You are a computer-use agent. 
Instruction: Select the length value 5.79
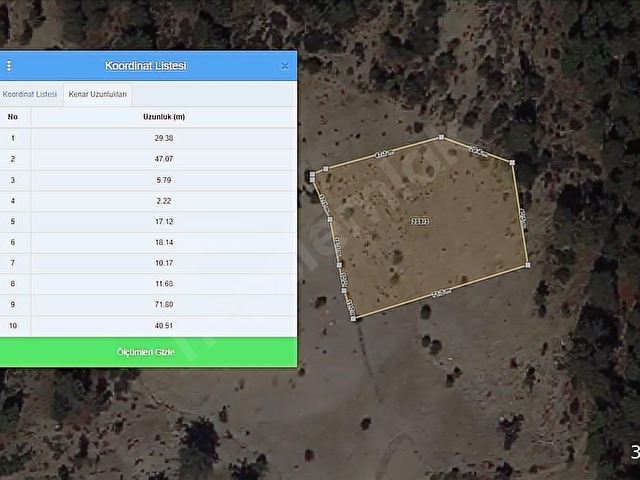[x=164, y=180]
